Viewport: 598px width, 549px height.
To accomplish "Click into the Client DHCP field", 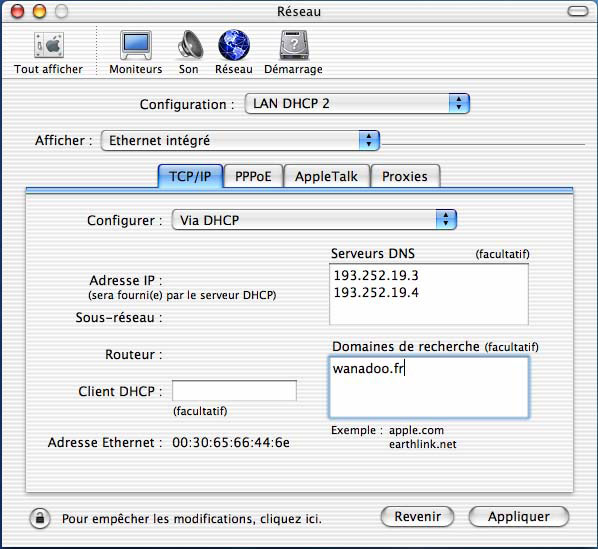I will (234, 391).
